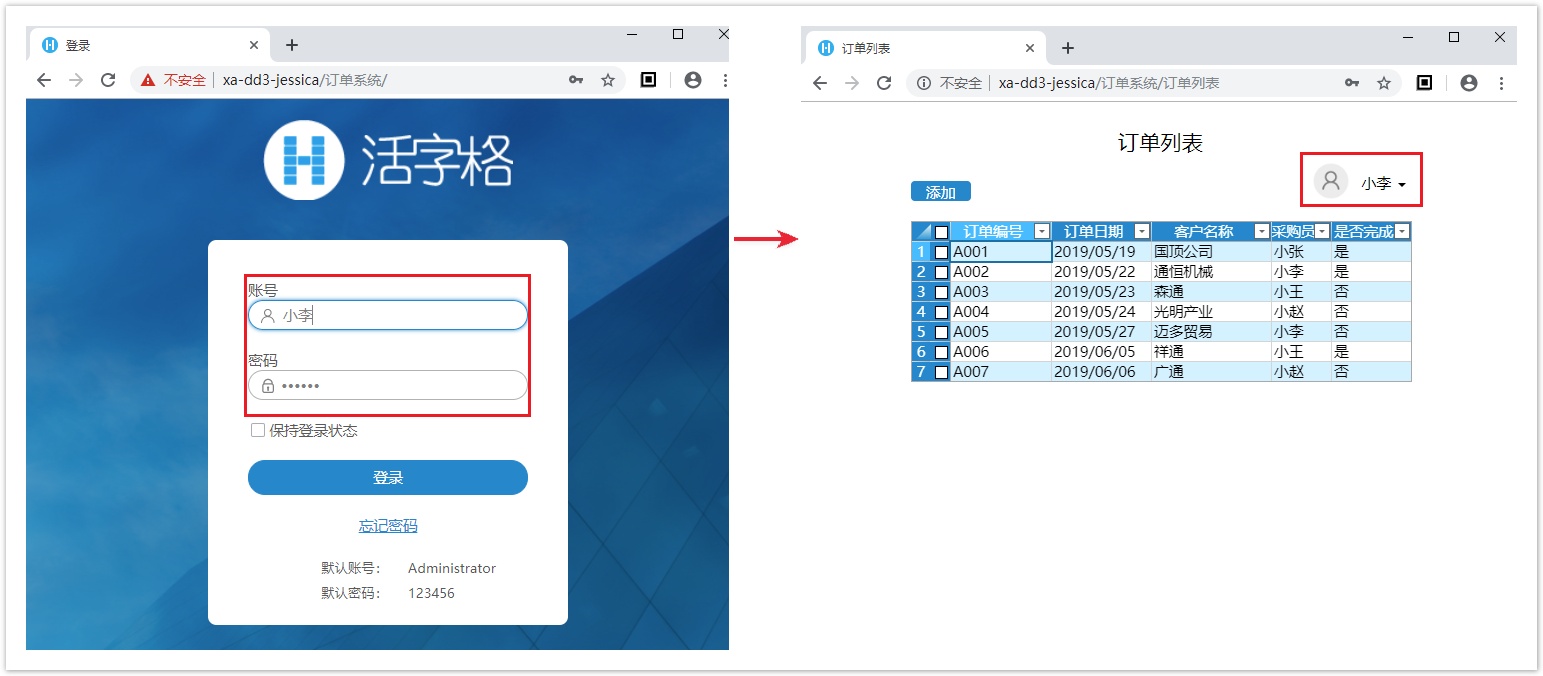This screenshot has height=676, width=1543.
Task: Bookmark the 订单列表 page with star
Action: [1384, 83]
